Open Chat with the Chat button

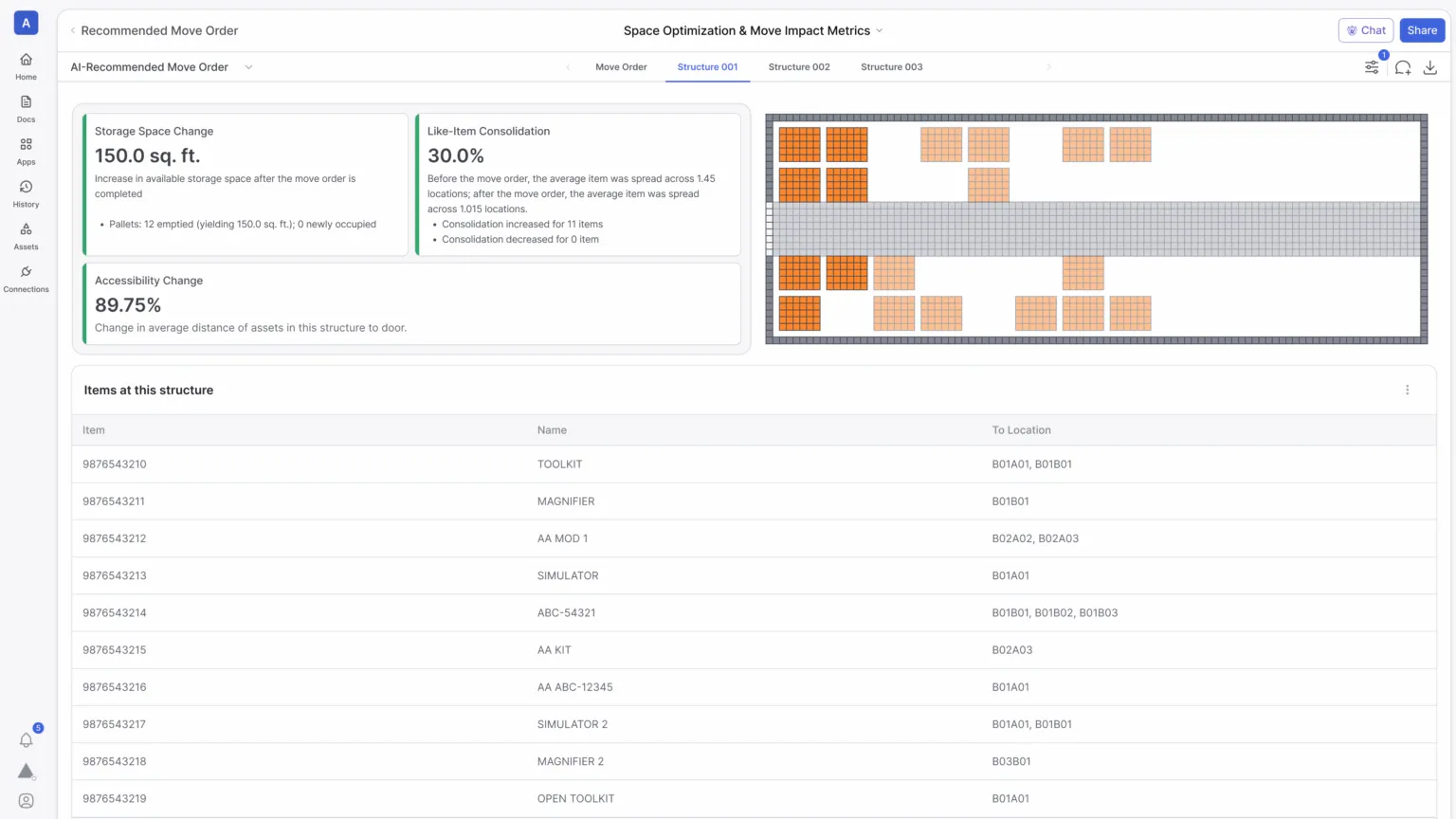pyautogui.click(x=1365, y=29)
